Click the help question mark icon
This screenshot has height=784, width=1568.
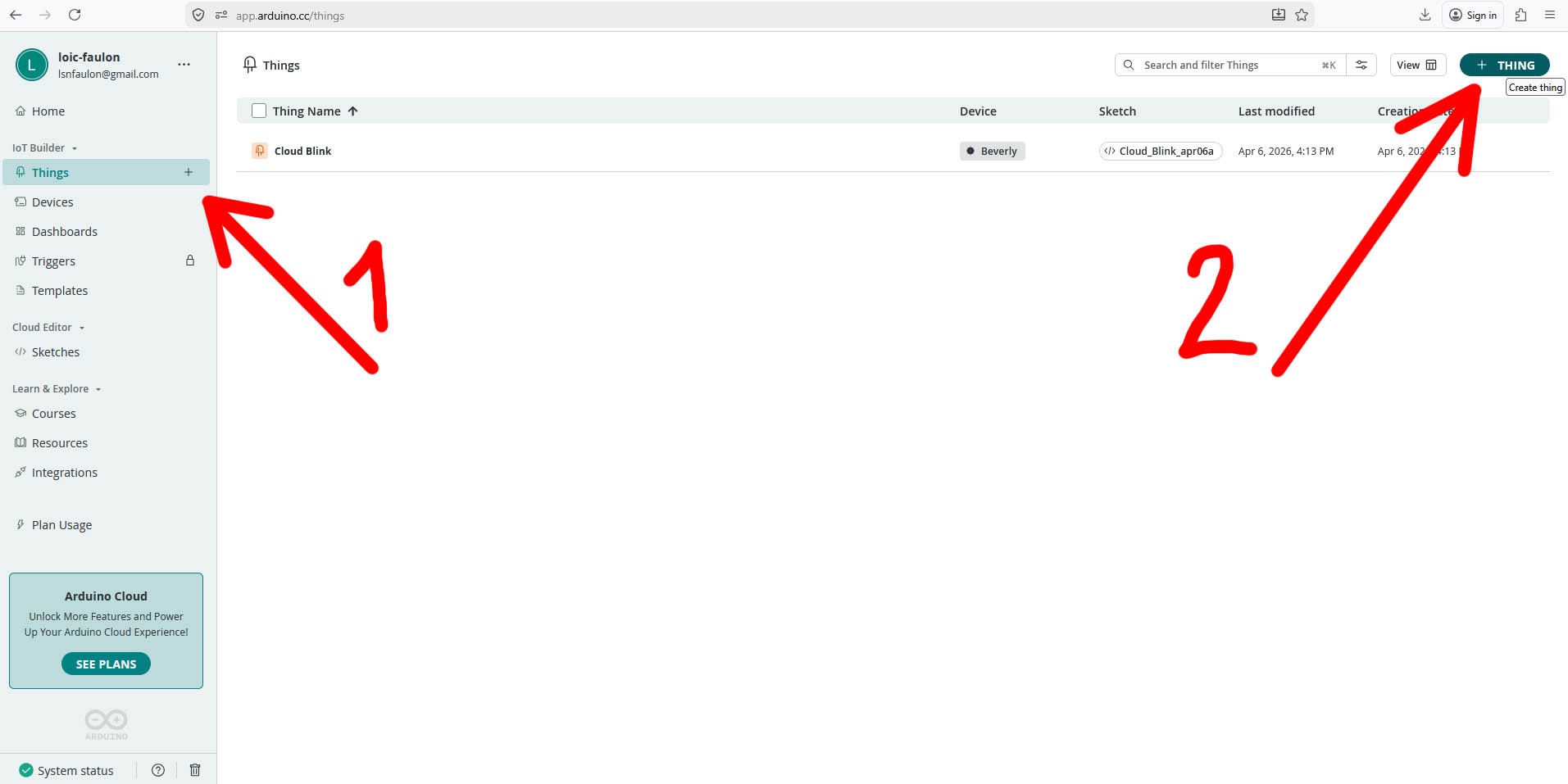point(158,770)
